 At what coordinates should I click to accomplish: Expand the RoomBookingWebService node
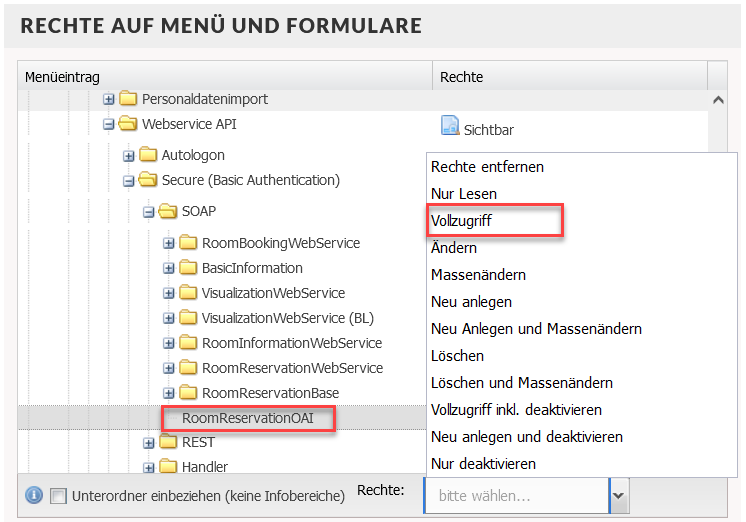click(168, 243)
